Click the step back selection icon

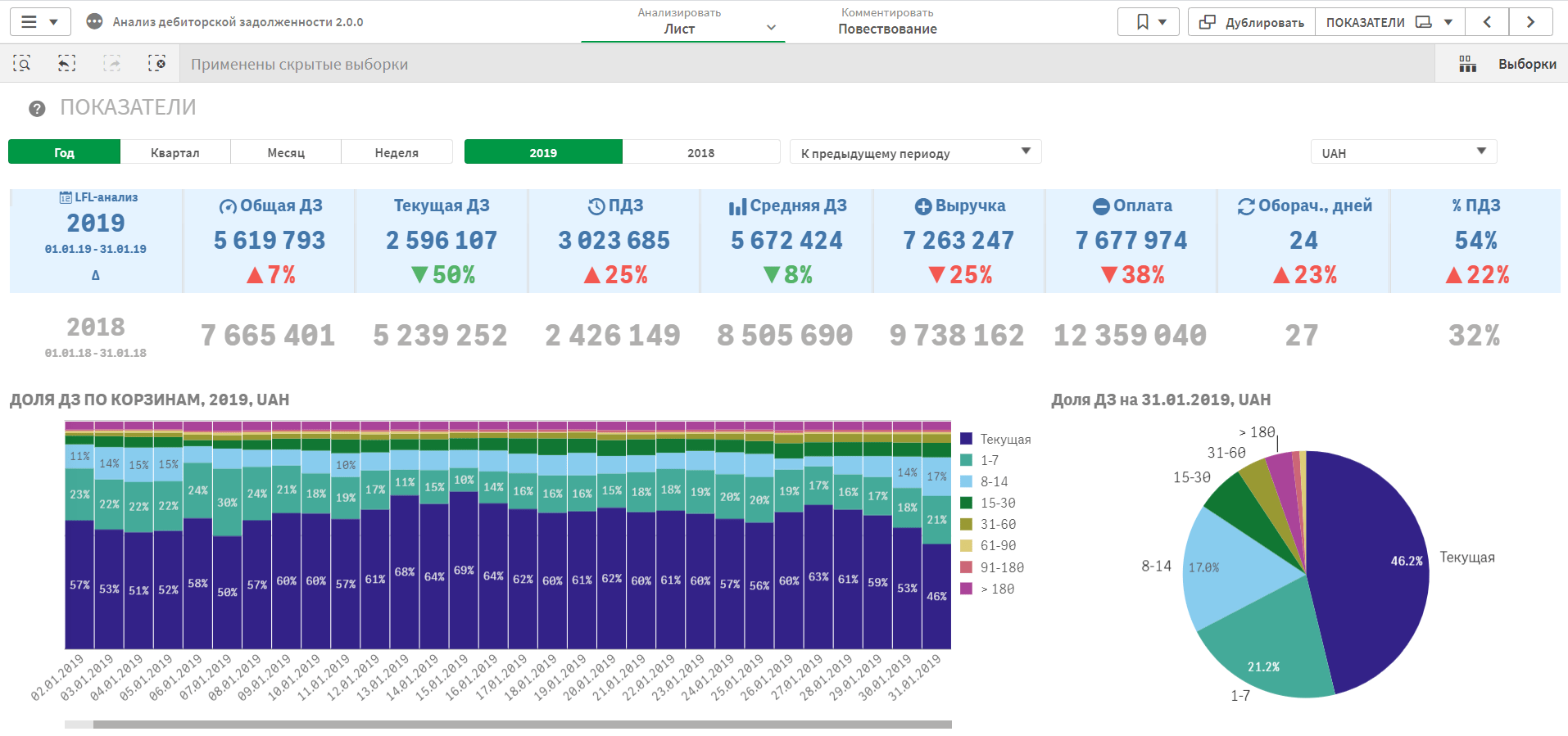[x=66, y=64]
